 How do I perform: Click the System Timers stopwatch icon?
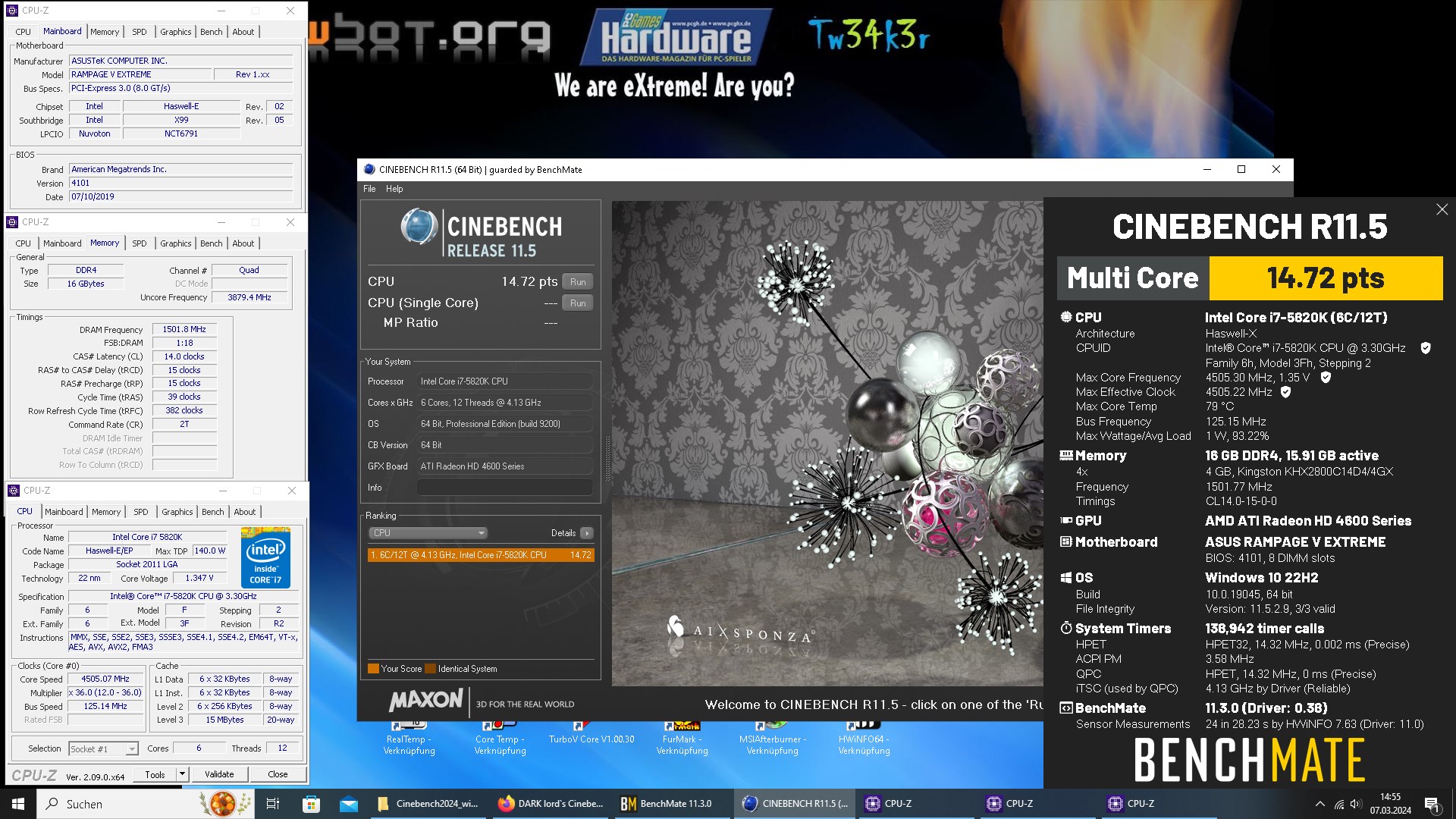[1066, 629]
